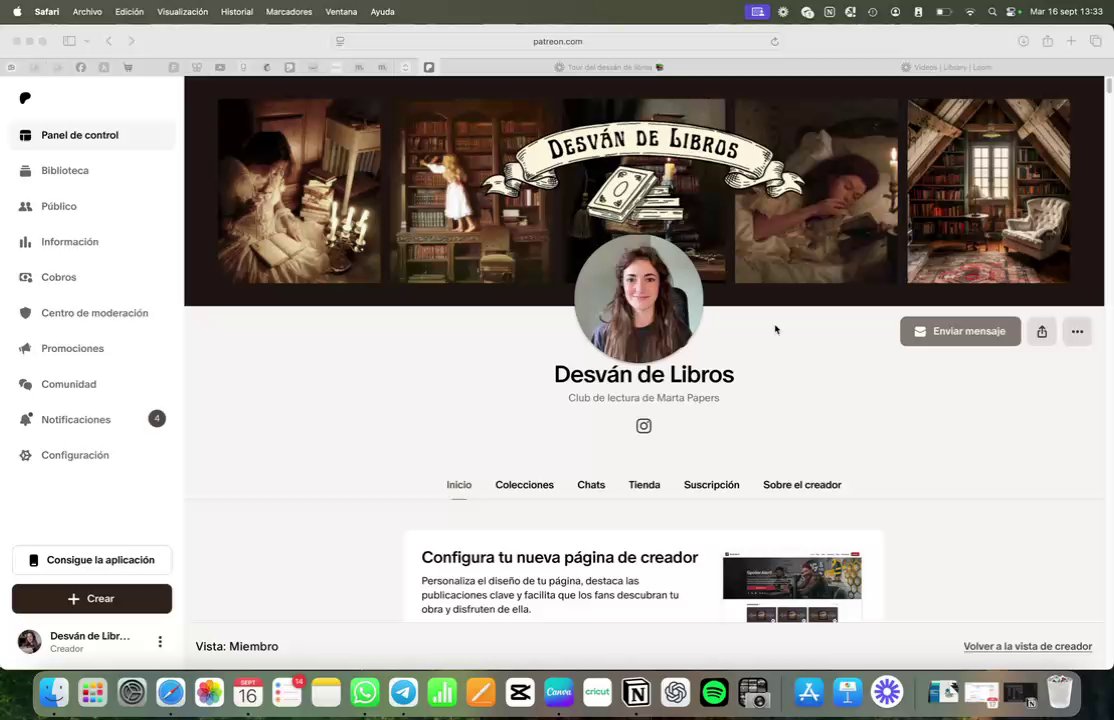1114x720 pixels.
Task: Click the Desván de Libros account avatar
Action: [x=29, y=641]
